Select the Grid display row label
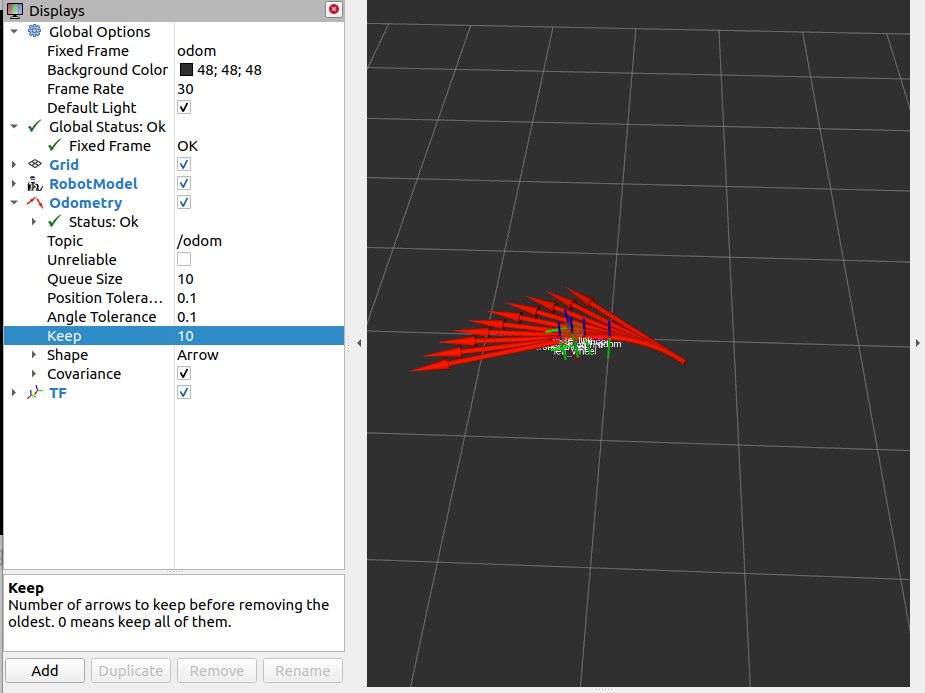 click(x=64, y=165)
